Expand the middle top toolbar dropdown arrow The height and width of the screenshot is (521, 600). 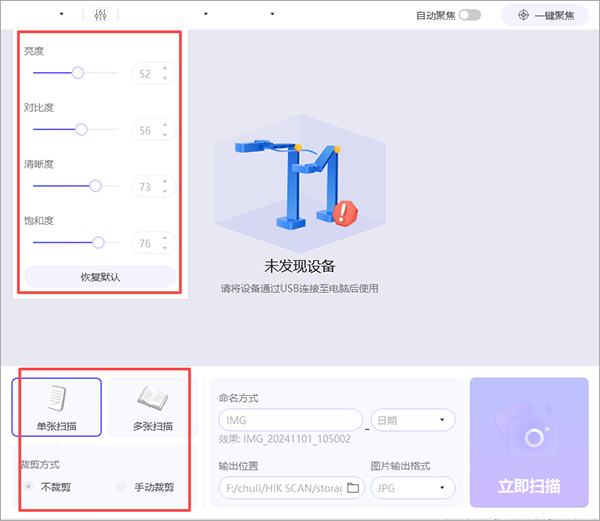click(x=206, y=14)
